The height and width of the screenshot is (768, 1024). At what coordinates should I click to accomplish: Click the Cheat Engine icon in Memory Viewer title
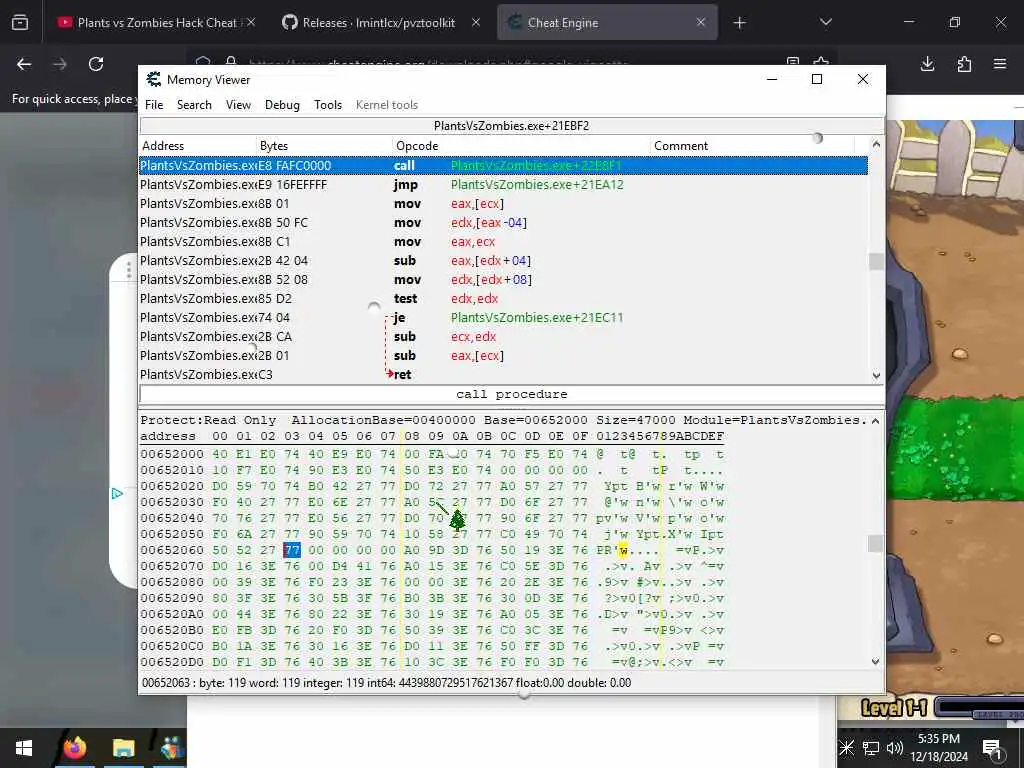click(x=153, y=80)
